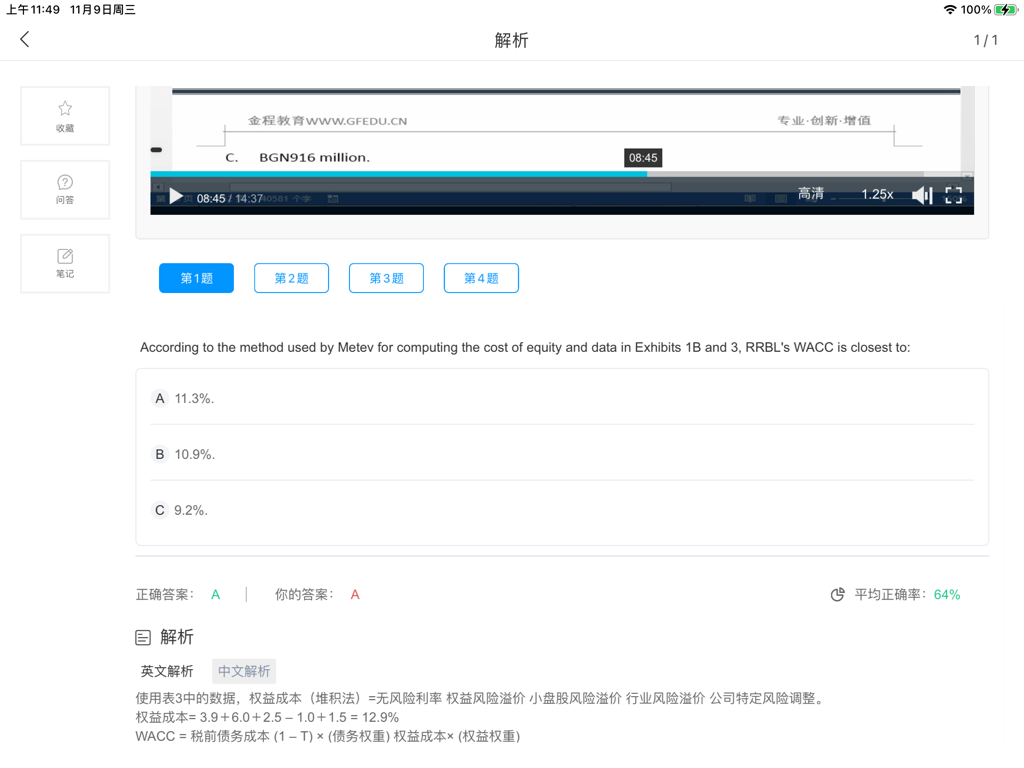The image size is (1024, 768).
Task: Mute the video volume speaker icon
Action: [921, 196]
